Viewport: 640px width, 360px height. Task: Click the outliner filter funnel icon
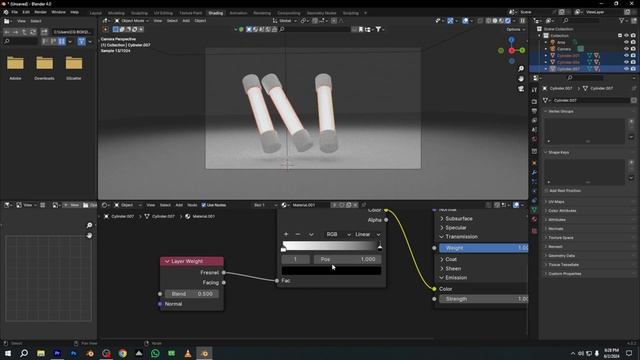click(x=622, y=20)
